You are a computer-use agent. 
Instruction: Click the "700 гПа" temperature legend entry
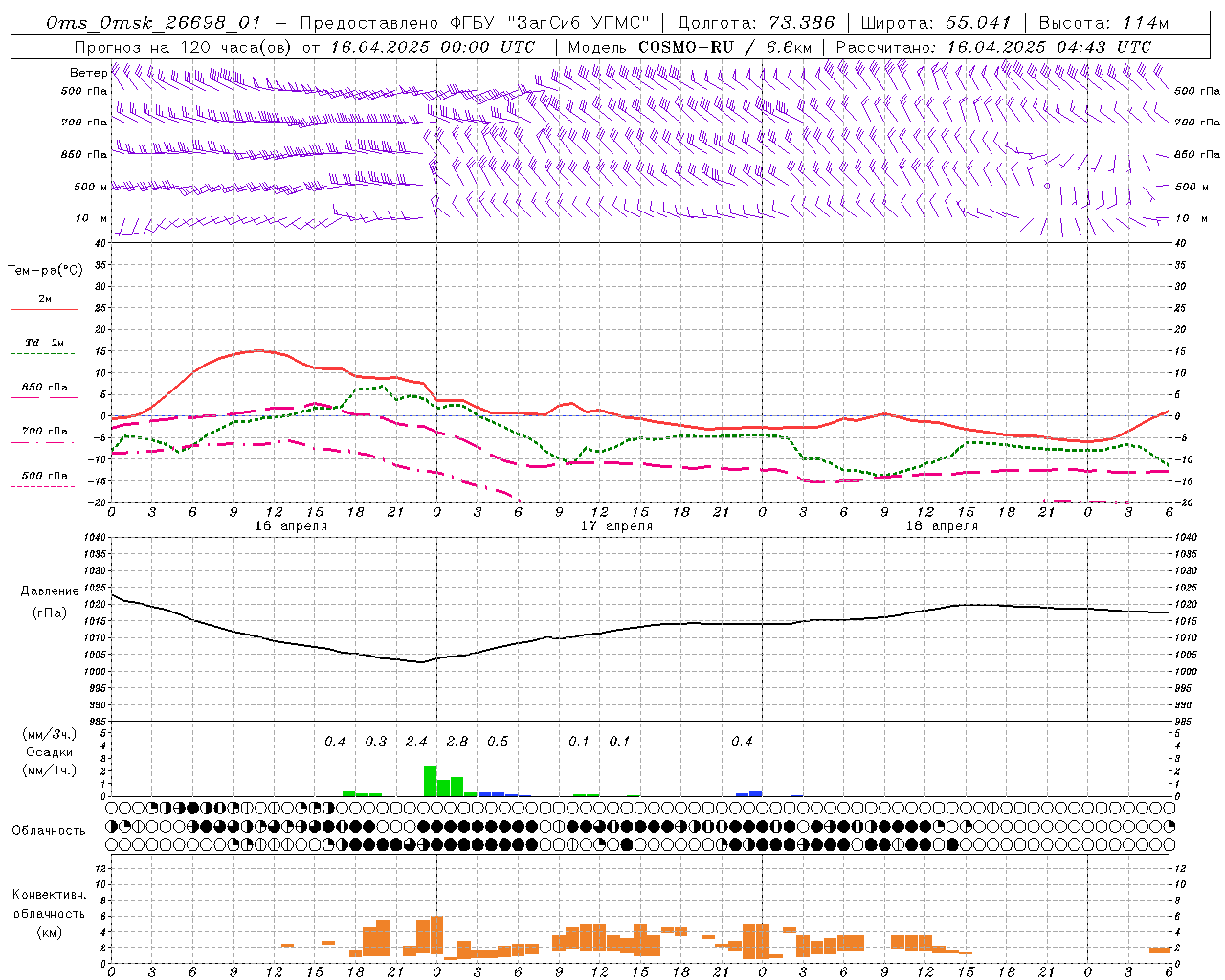pyautogui.click(x=44, y=433)
